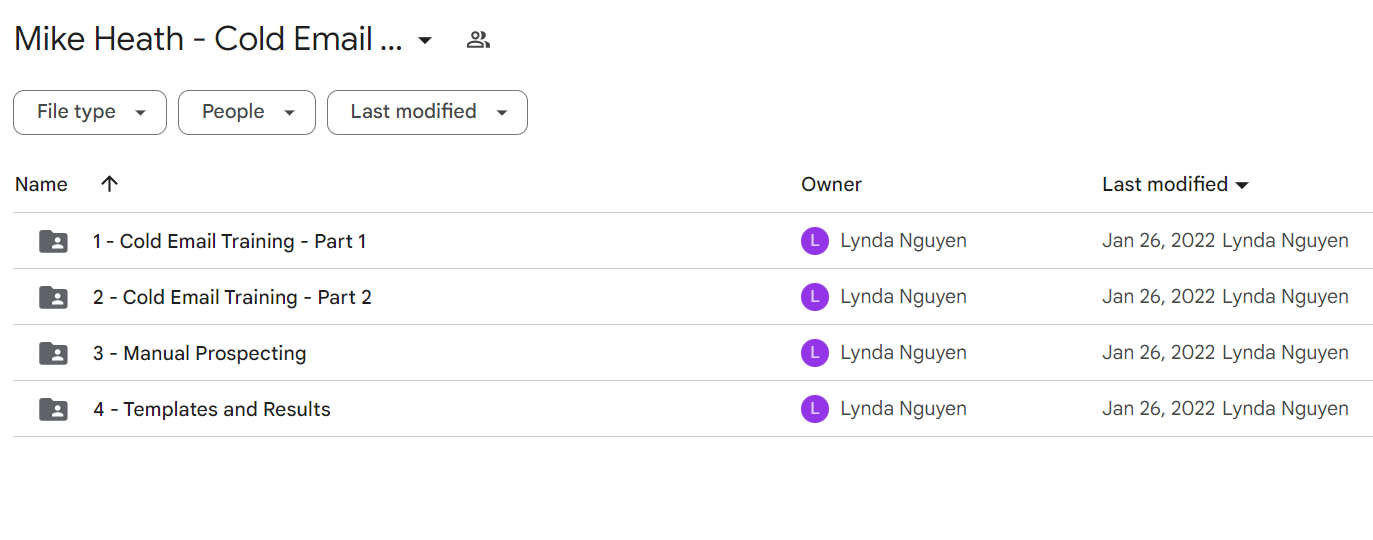Click Lynda Nguyen owner name in Templates row

pyautogui.click(x=903, y=409)
